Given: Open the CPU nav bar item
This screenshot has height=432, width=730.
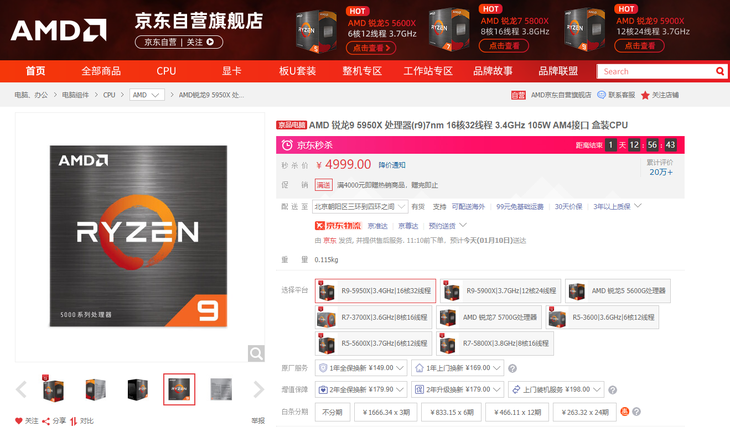Looking at the screenshot, I should point(166,71).
